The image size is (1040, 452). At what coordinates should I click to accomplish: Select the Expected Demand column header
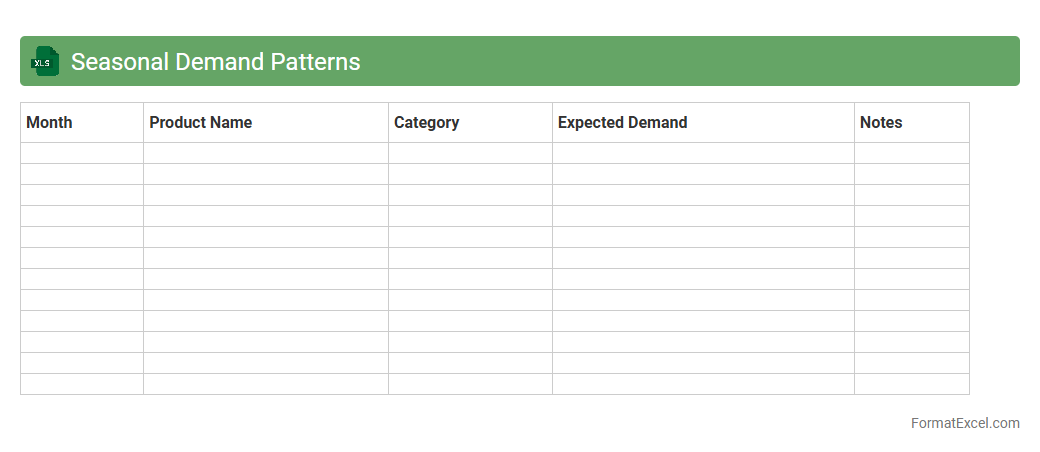click(x=703, y=122)
